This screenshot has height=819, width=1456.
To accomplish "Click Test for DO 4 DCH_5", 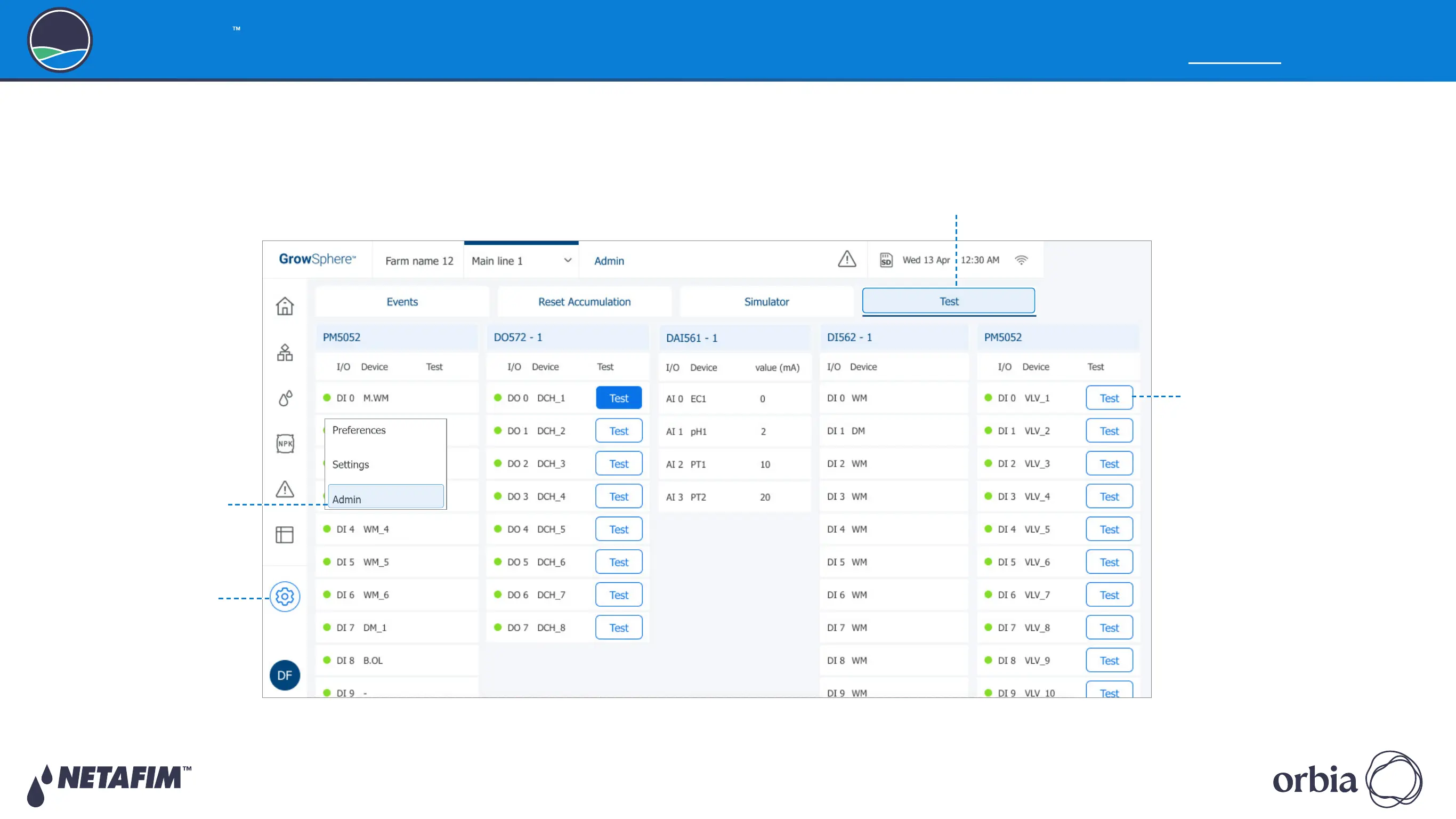I will [619, 529].
